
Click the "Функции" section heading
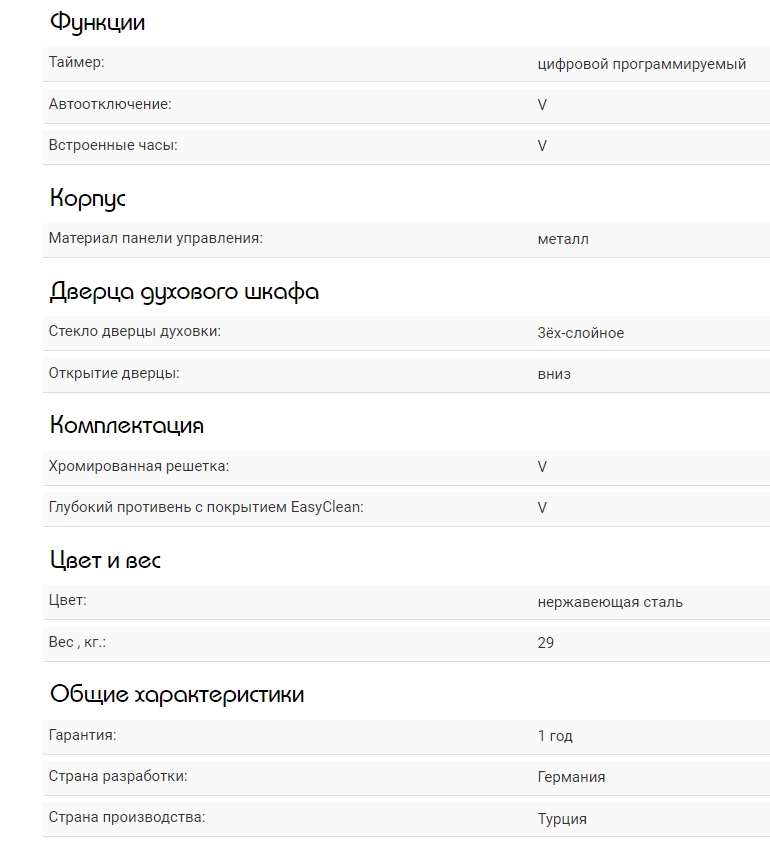point(97,22)
